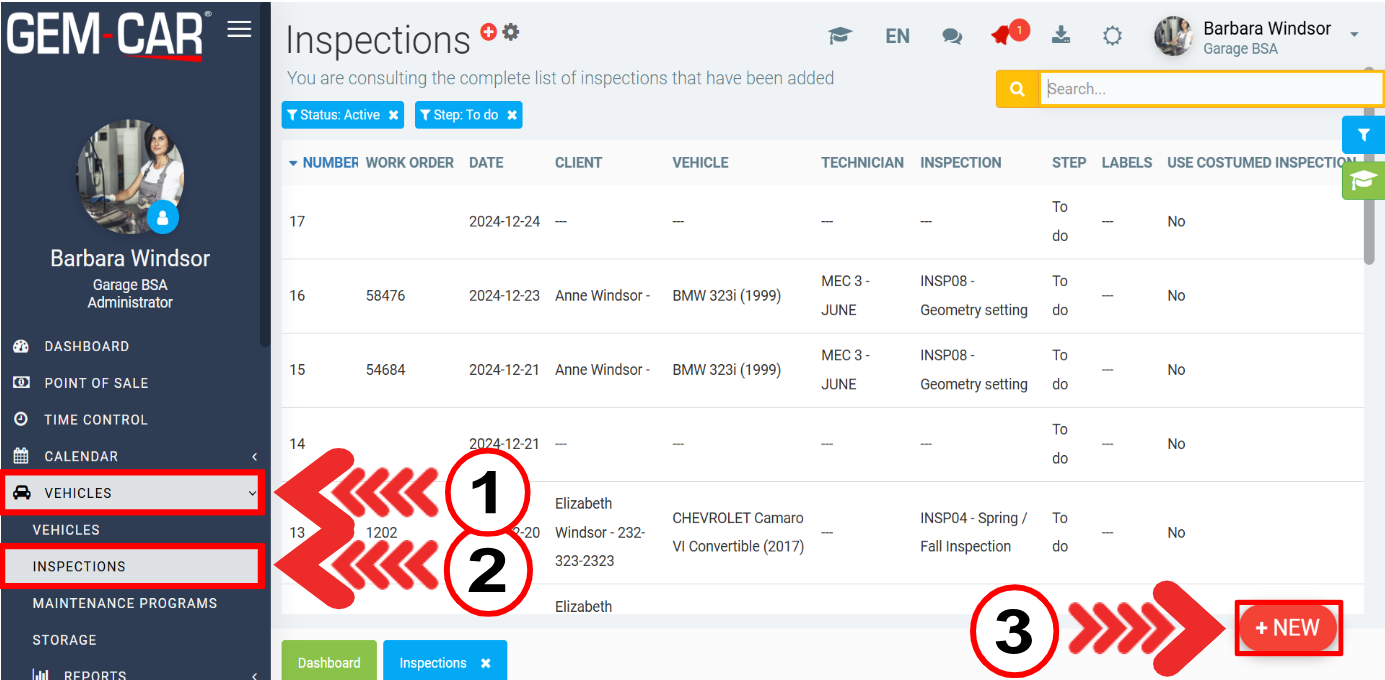Click the download icon in header

1061,35
